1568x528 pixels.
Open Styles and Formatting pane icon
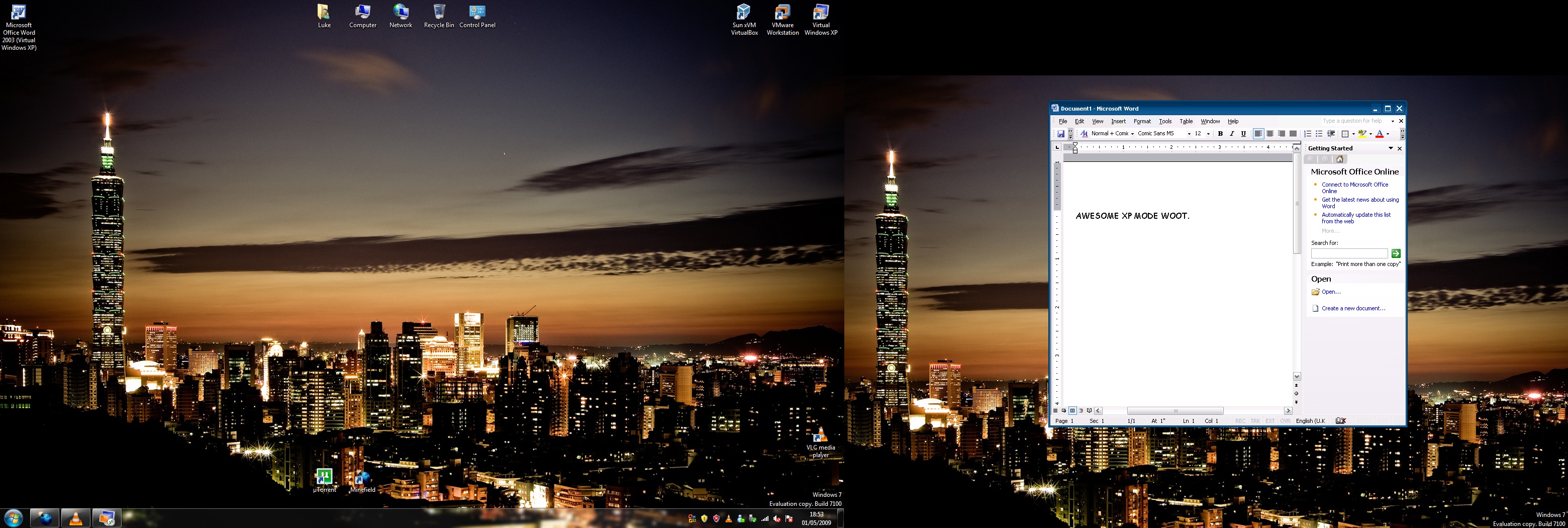click(1084, 134)
